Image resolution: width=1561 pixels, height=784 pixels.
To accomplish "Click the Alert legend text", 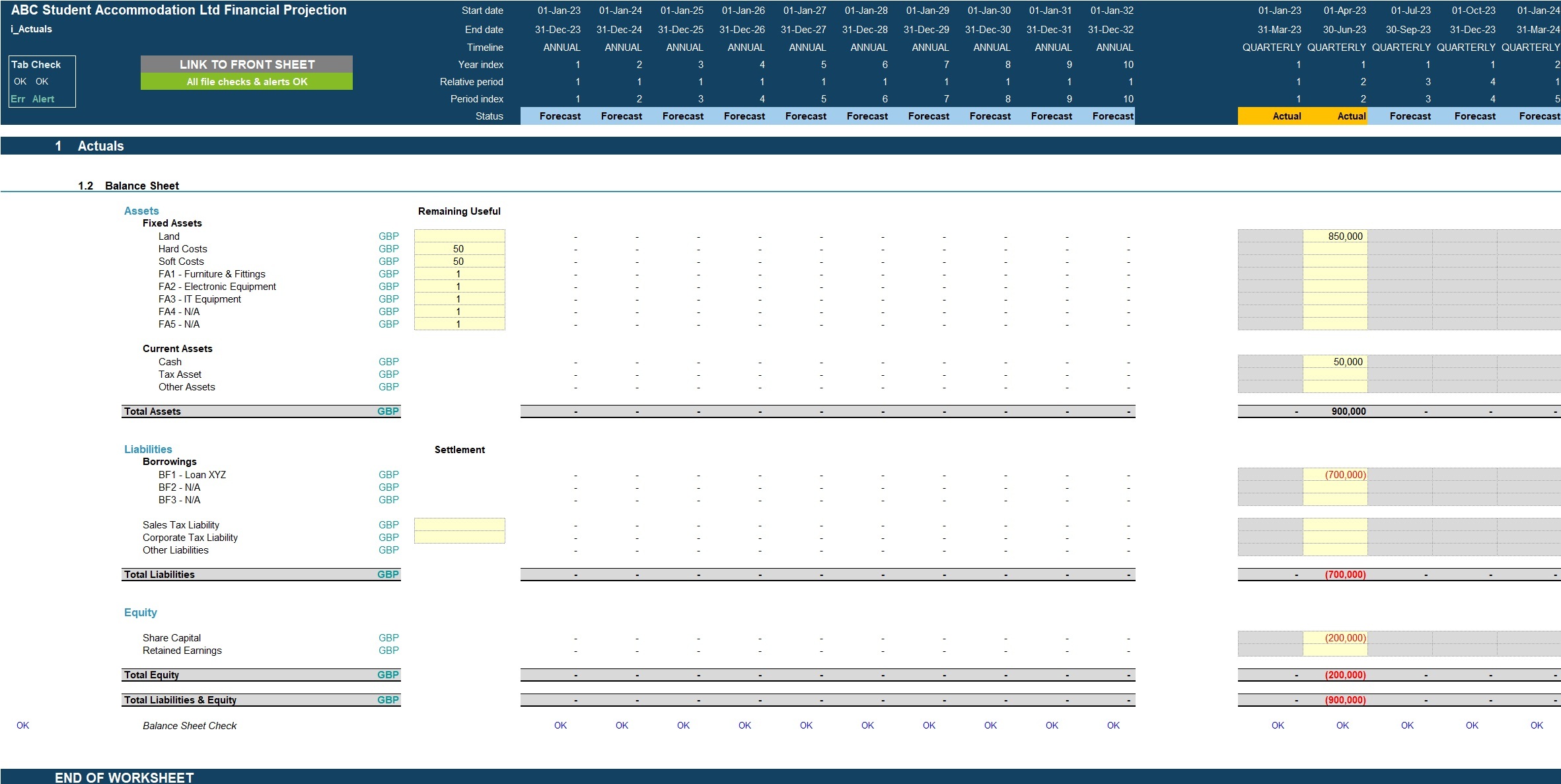I will [x=43, y=98].
